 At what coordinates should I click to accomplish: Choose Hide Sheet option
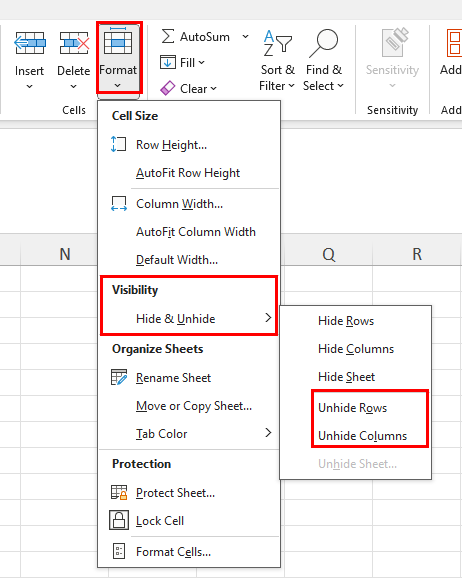[x=347, y=377]
